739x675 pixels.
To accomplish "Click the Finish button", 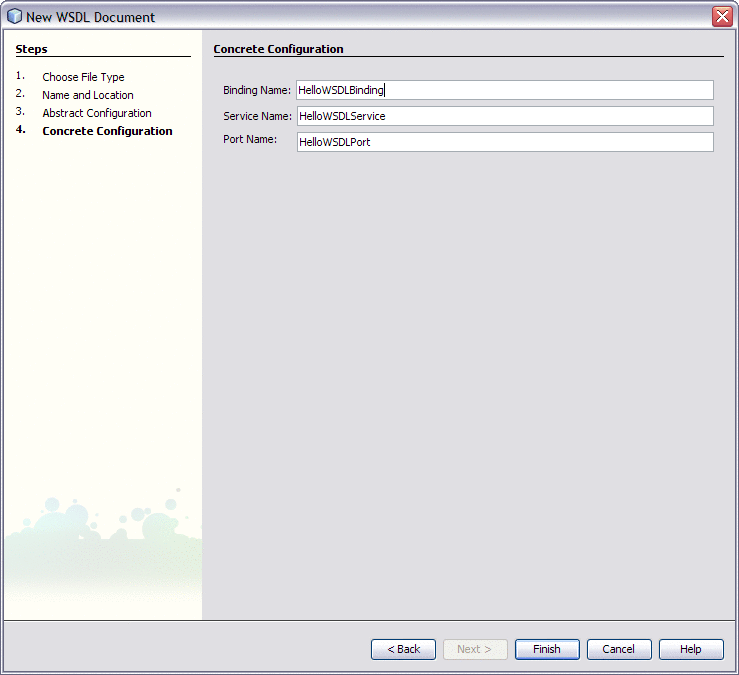I will pos(547,649).
